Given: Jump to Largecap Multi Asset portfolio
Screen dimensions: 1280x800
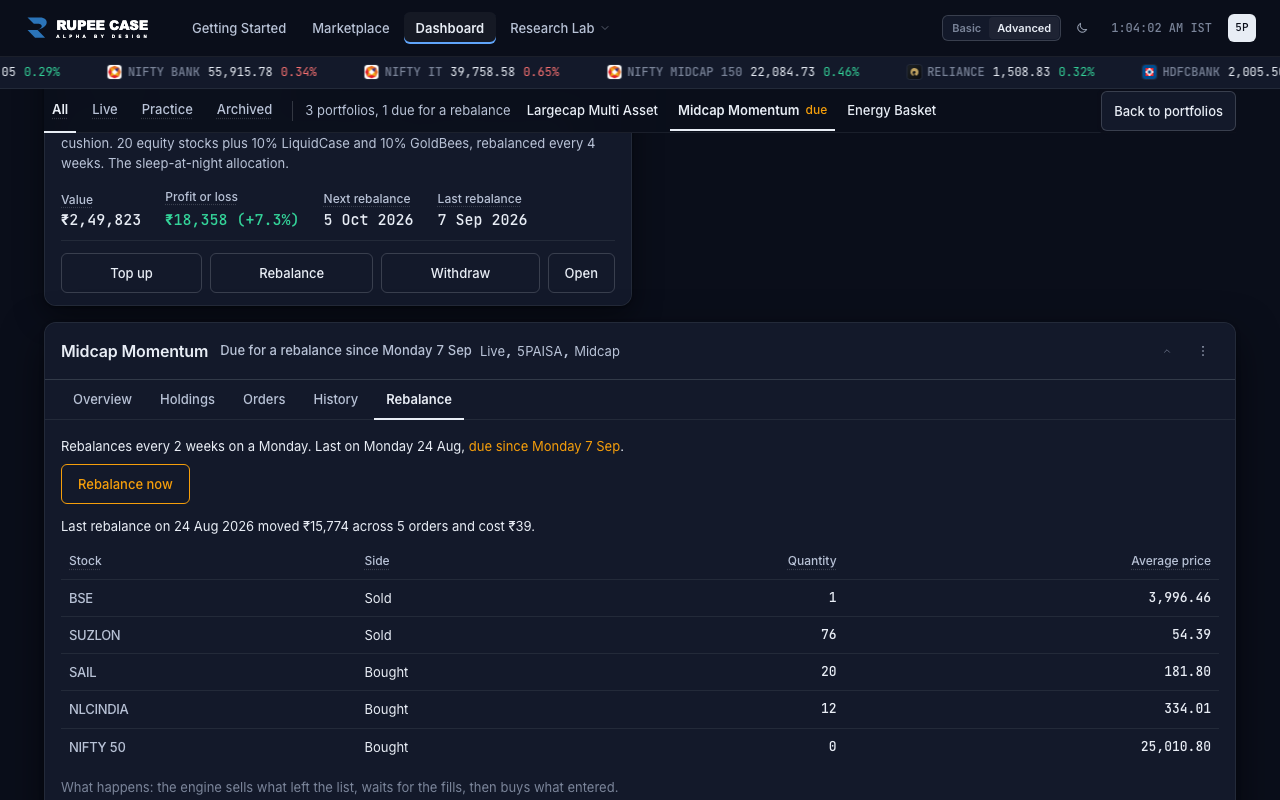Looking at the screenshot, I should 592,110.
